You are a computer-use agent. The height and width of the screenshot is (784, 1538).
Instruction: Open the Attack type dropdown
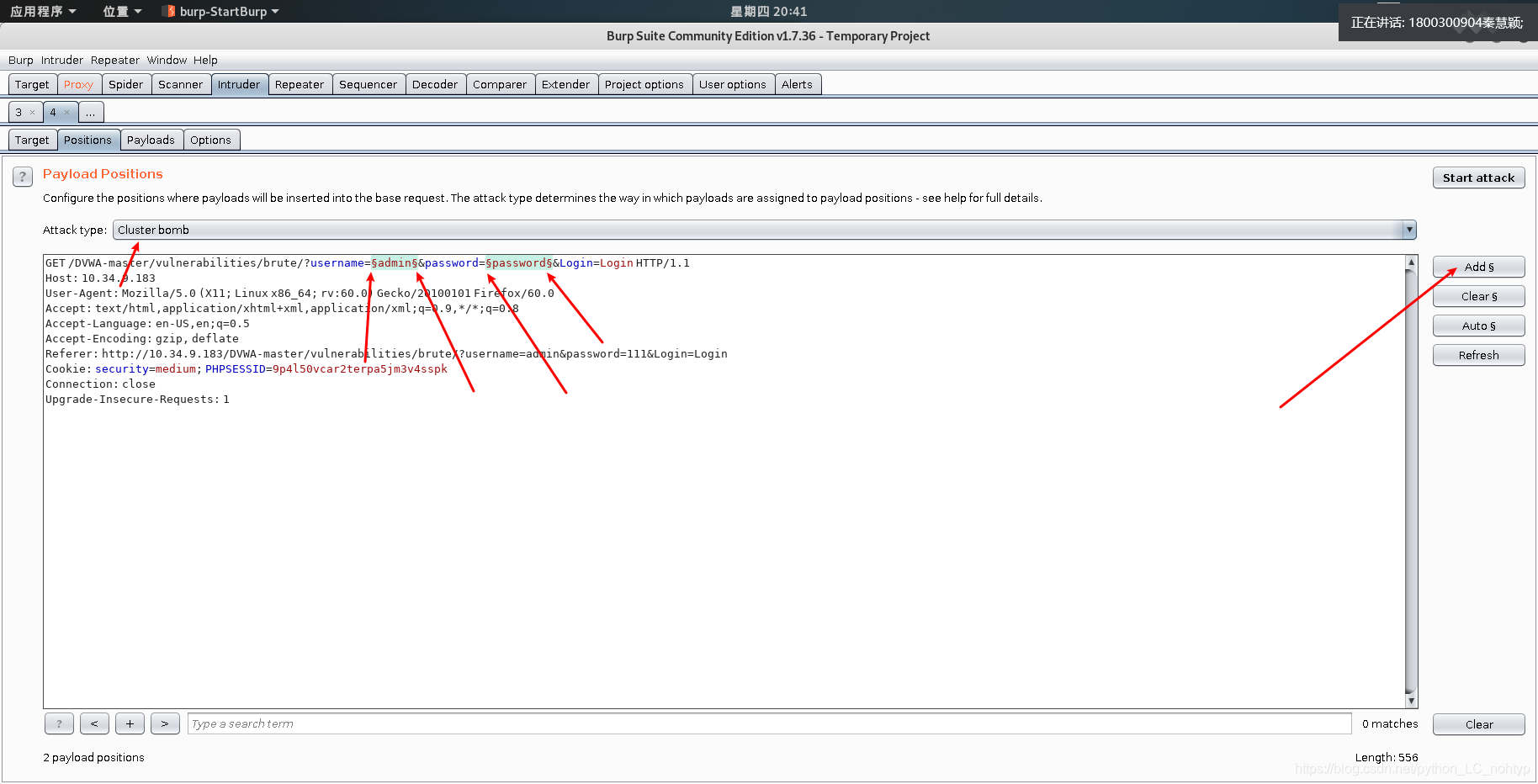click(764, 230)
